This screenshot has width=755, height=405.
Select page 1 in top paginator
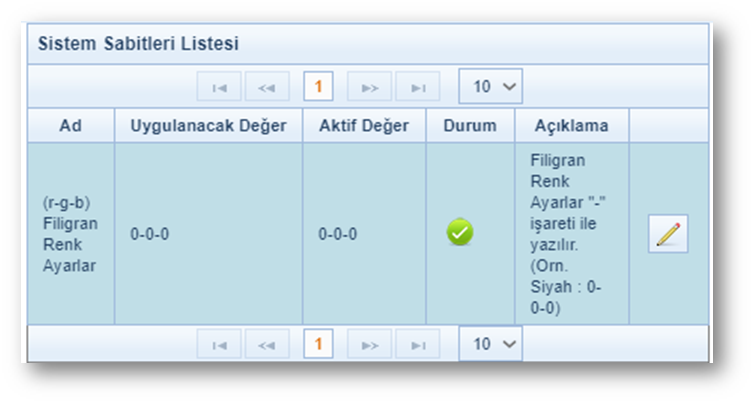point(318,87)
